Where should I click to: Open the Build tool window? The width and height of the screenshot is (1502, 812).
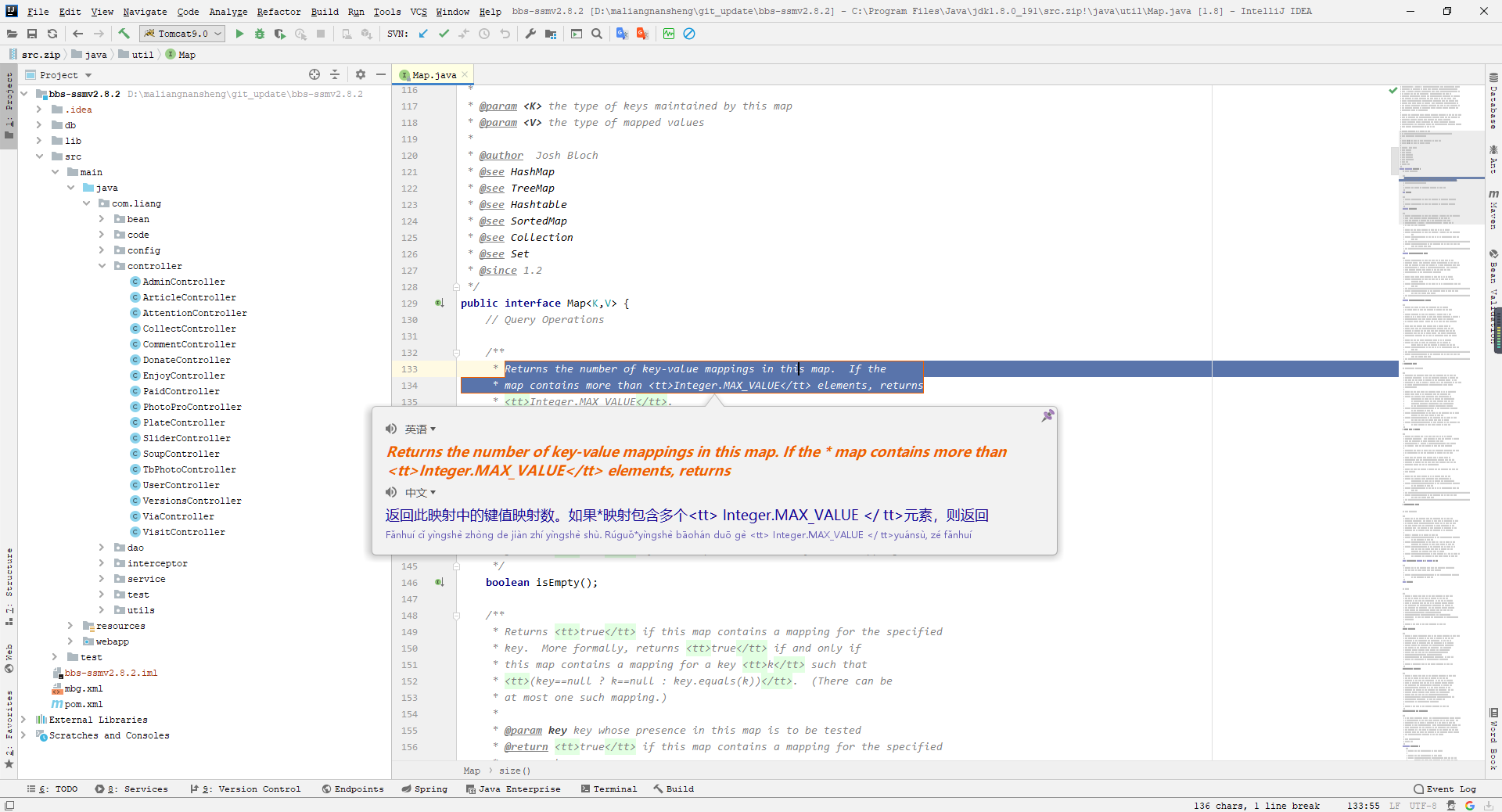tap(674, 789)
